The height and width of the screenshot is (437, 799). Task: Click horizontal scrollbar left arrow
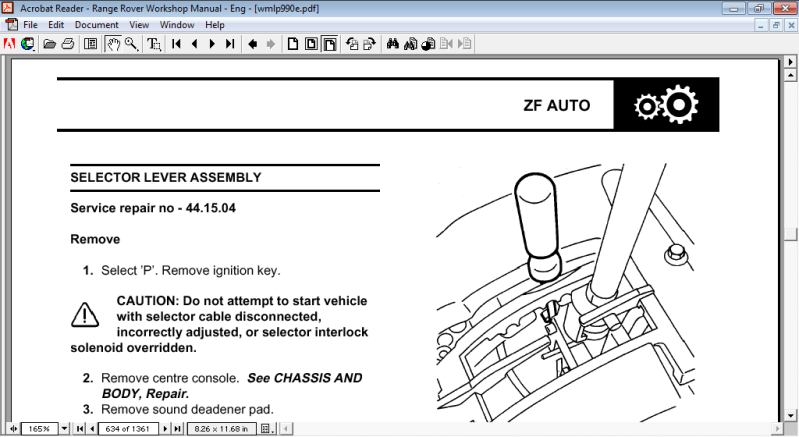[x=286, y=429]
